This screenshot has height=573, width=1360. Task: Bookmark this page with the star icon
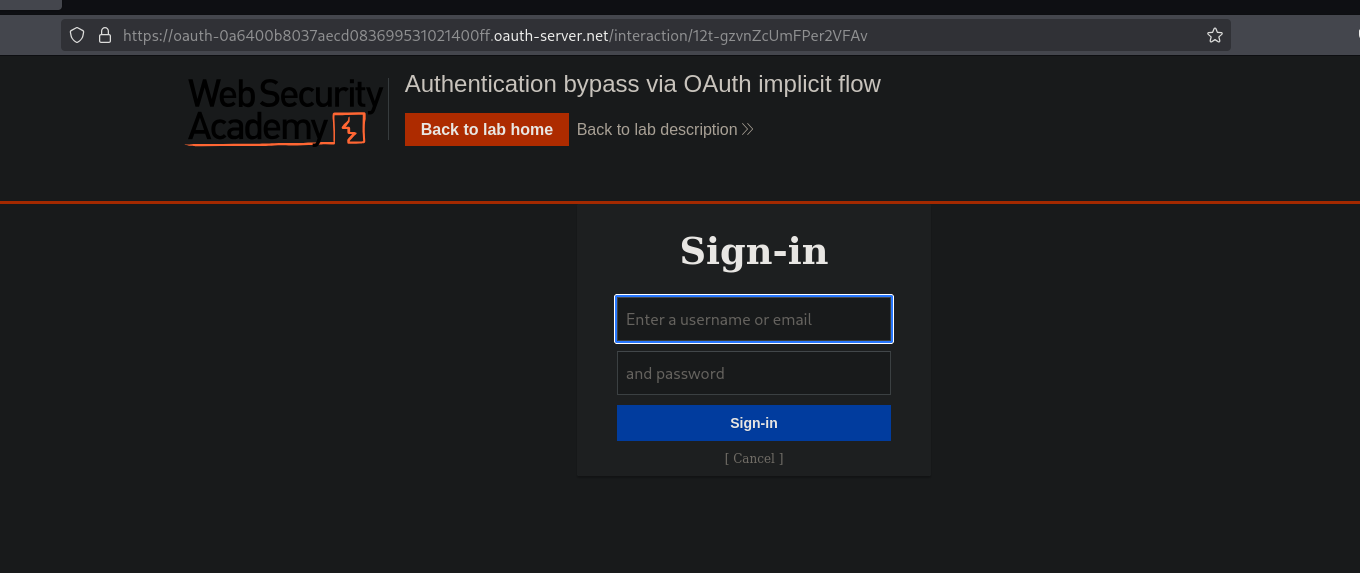coord(1214,35)
